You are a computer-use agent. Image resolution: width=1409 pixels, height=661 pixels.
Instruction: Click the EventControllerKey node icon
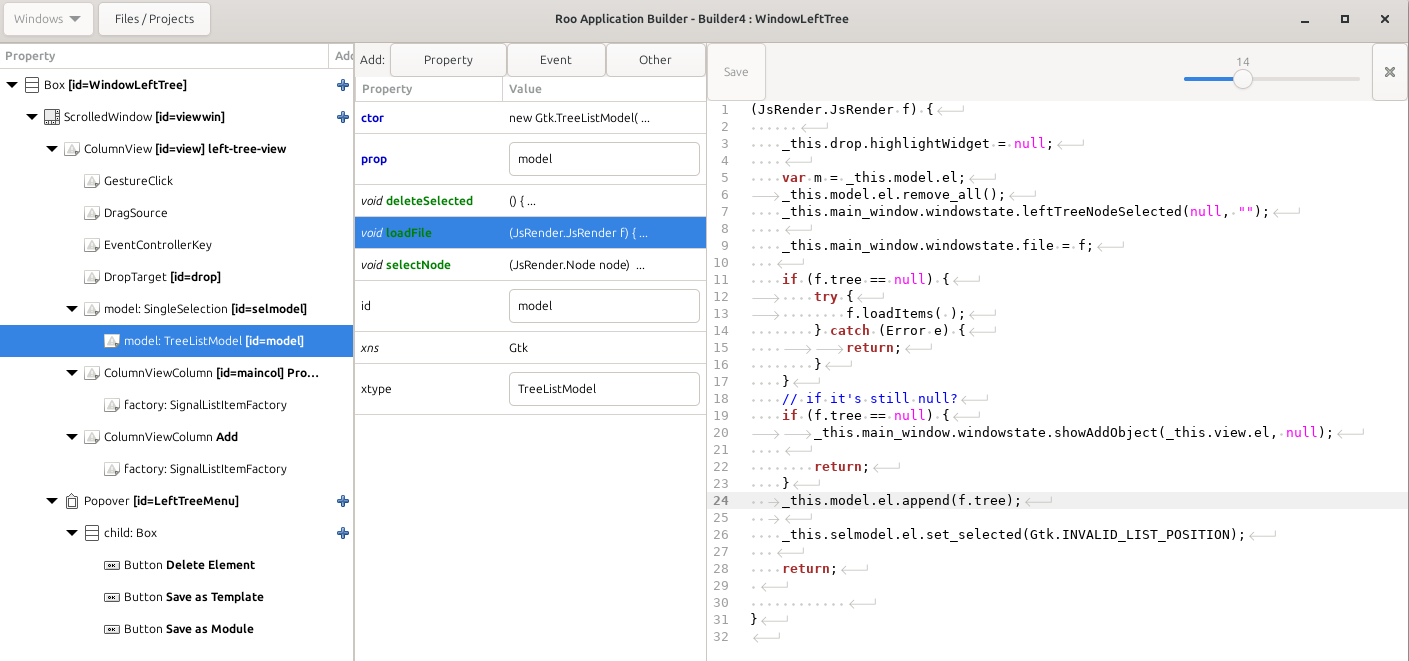point(92,245)
